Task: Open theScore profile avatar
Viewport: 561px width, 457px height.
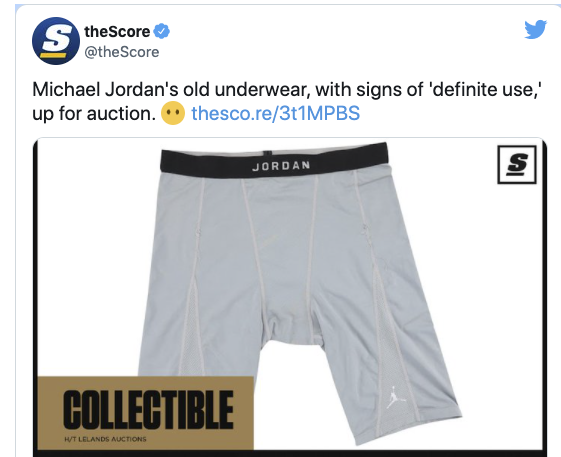Action: pyautogui.click(x=56, y=41)
